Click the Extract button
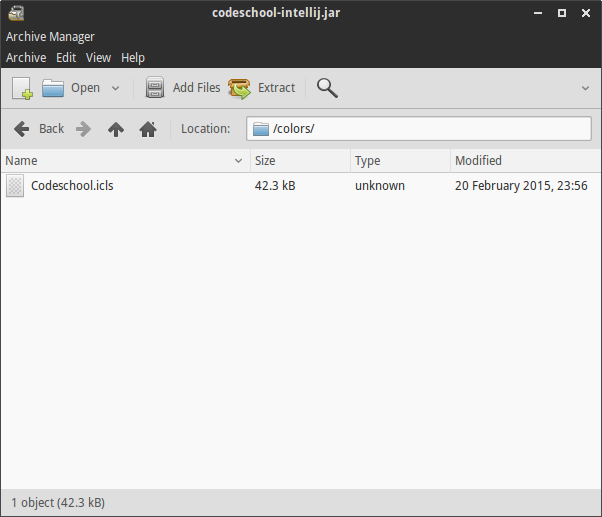The width and height of the screenshot is (602, 517). [262, 88]
